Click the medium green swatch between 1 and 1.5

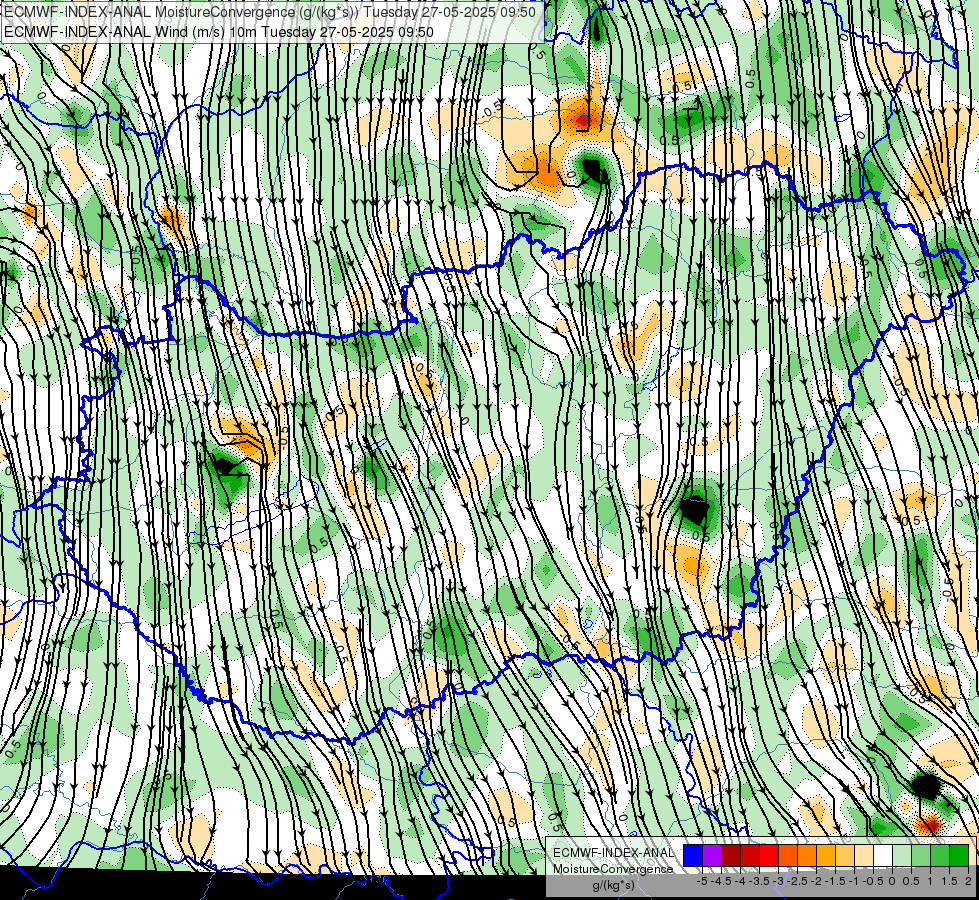pos(940,856)
